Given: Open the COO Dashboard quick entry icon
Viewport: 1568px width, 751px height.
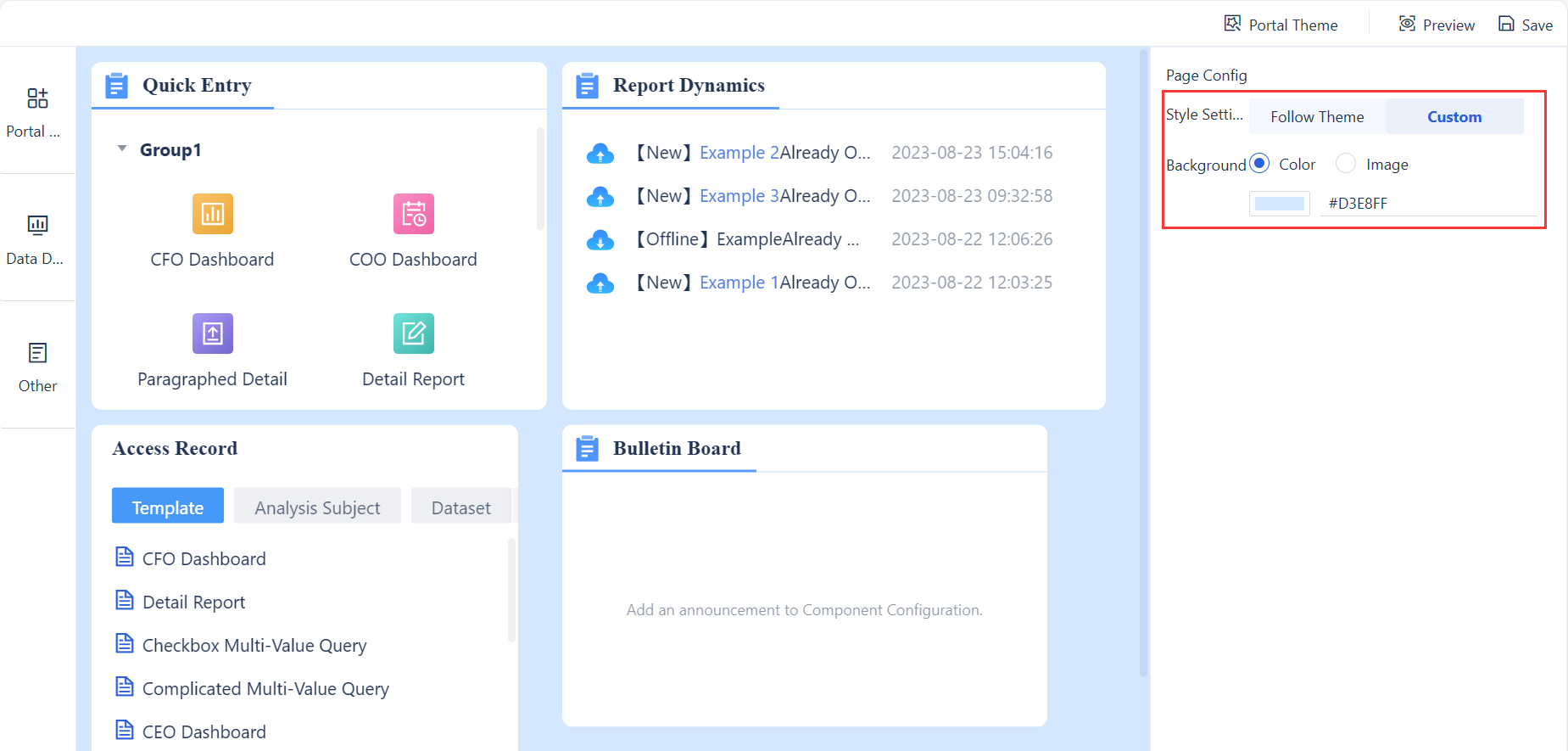Looking at the screenshot, I should [414, 214].
